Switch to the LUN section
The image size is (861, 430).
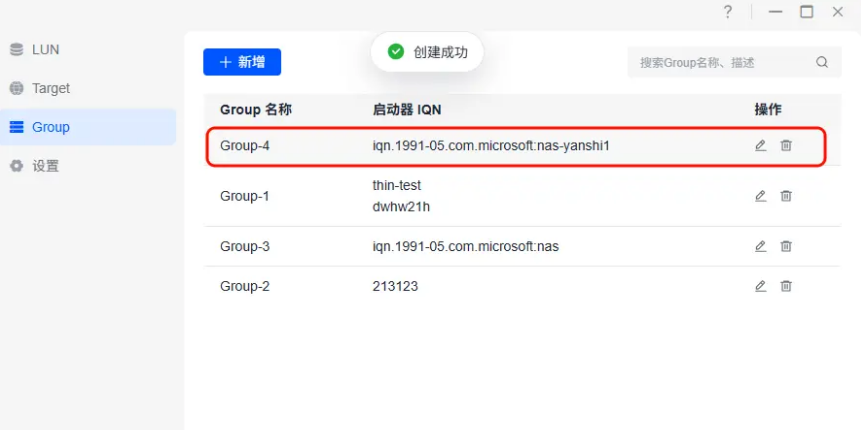pyautogui.click(x=46, y=49)
